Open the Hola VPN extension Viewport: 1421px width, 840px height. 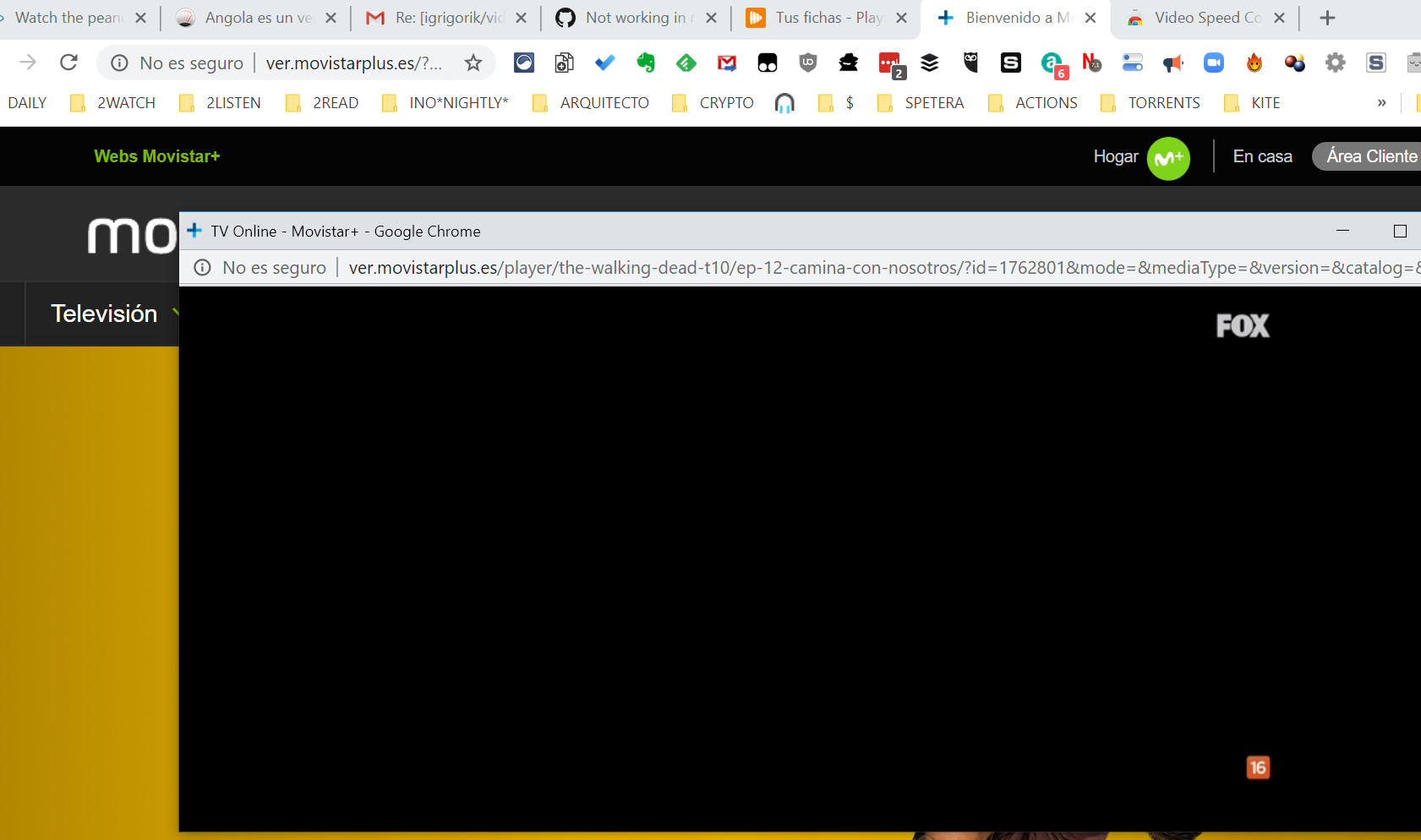click(1254, 63)
